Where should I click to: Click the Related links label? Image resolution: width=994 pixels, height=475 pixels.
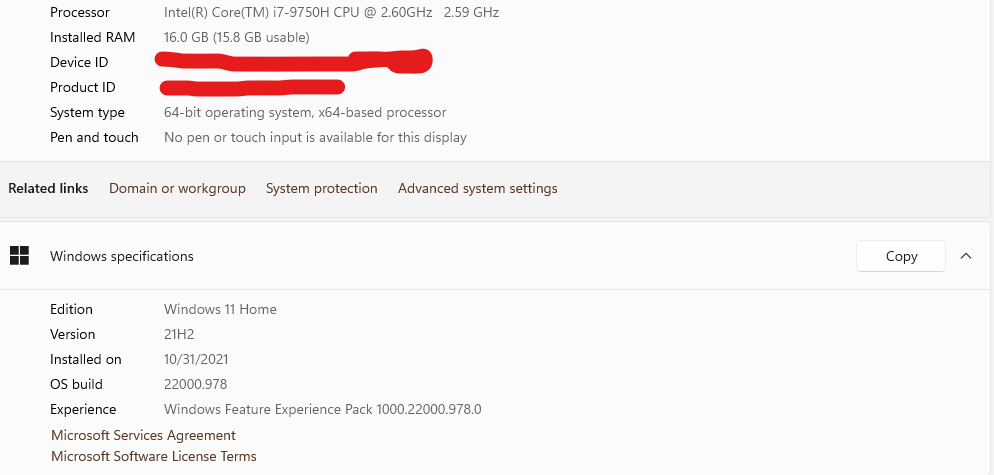pyautogui.click(x=48, y=188)
